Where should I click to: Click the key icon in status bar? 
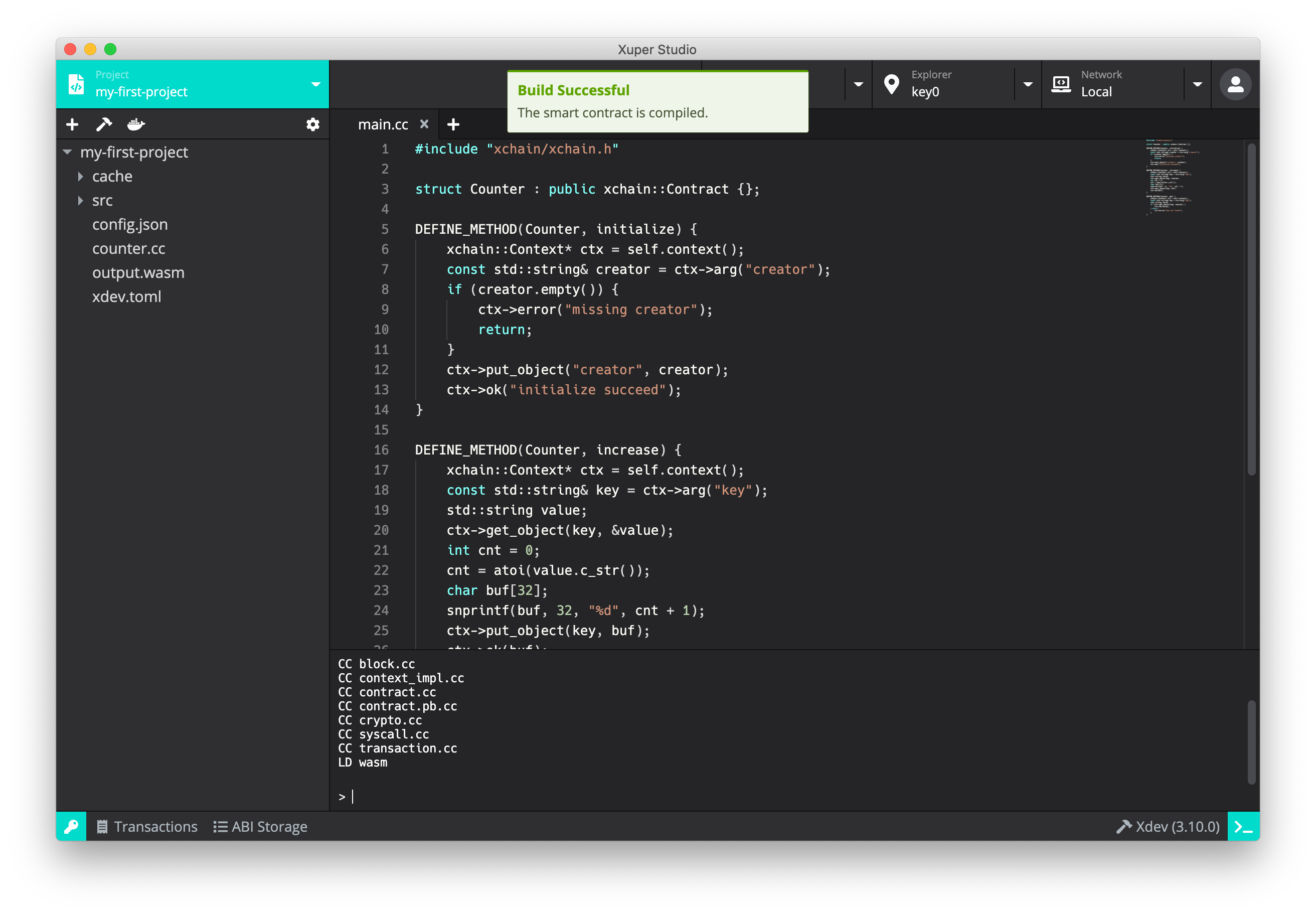point(71,826)
